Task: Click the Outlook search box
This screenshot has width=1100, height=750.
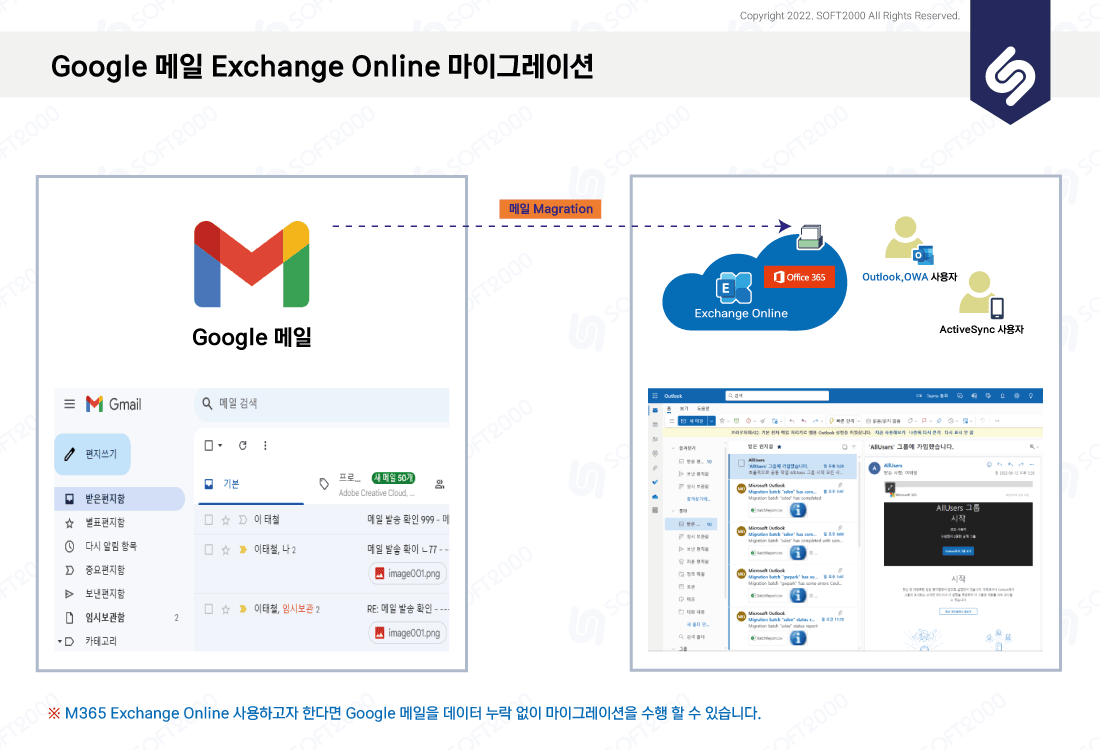Action: click(x=777, y=396)
